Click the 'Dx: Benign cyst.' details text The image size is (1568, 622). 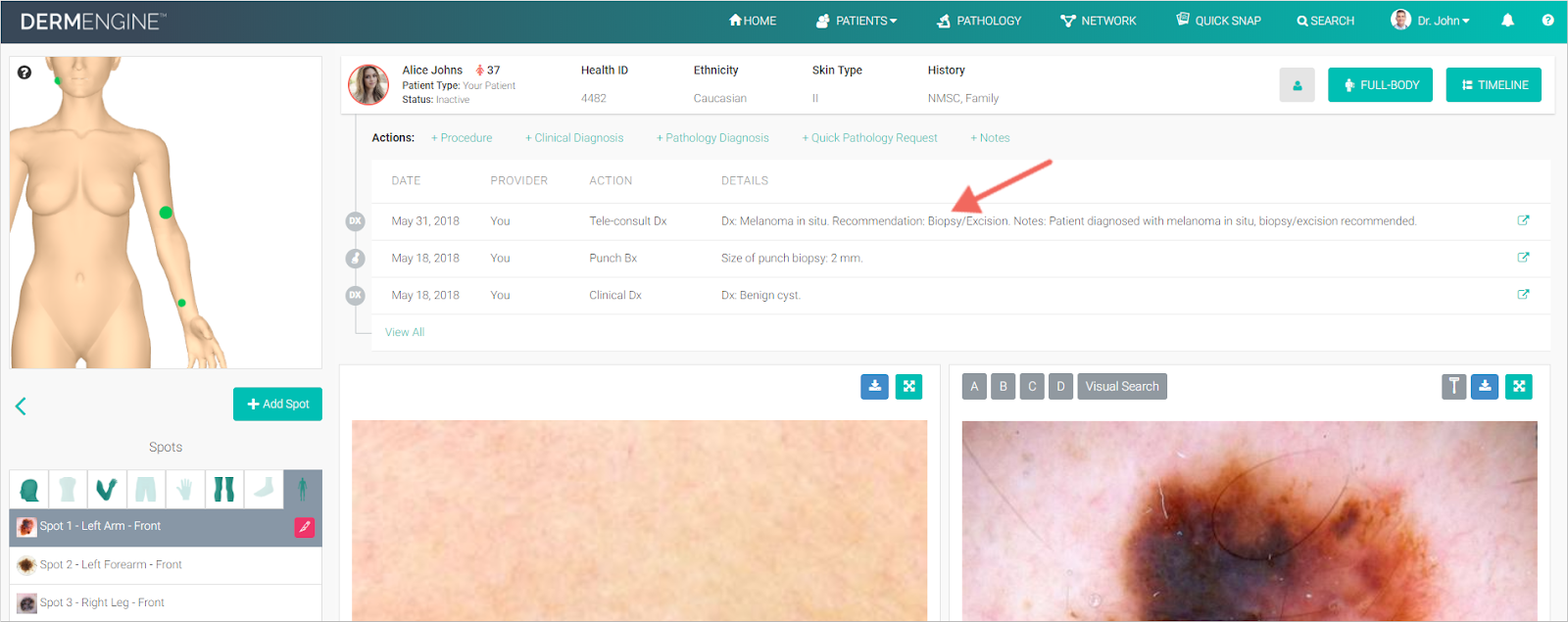click(x=760, y=295)
